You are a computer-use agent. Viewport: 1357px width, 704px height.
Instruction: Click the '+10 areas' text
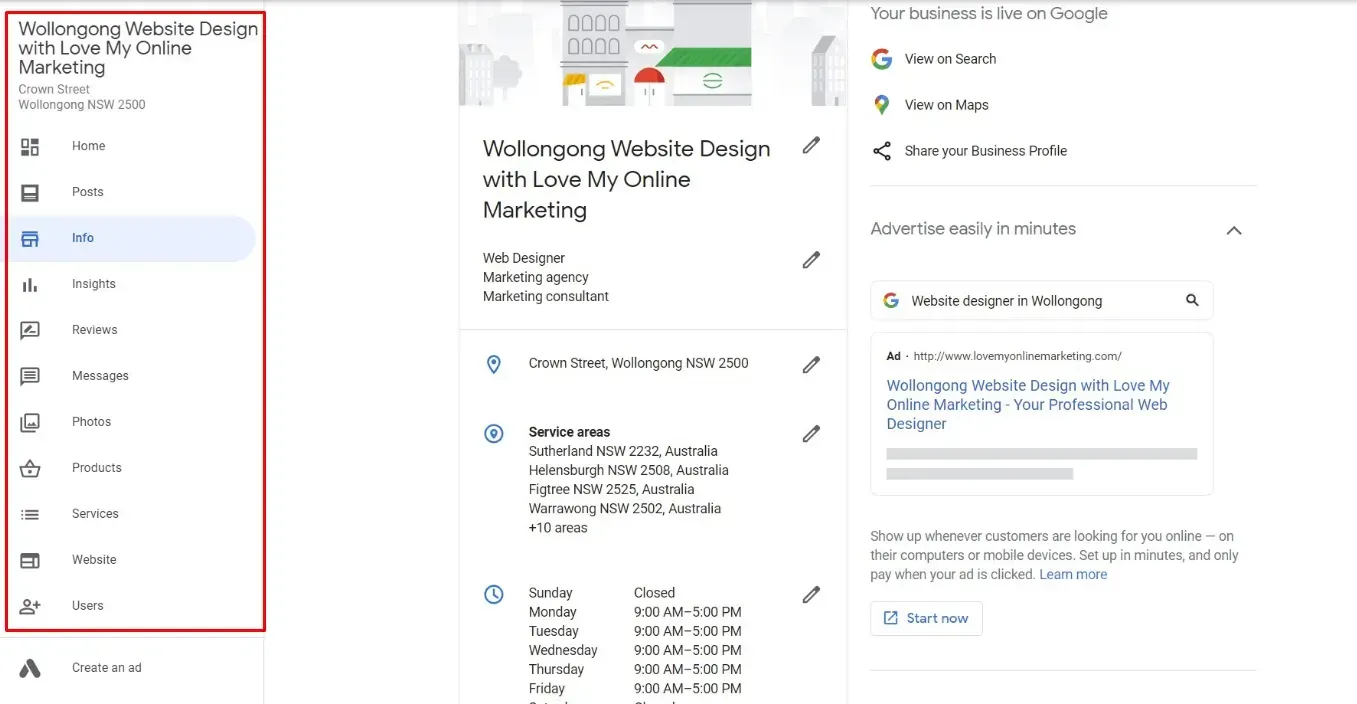click(x=558, y=528)
